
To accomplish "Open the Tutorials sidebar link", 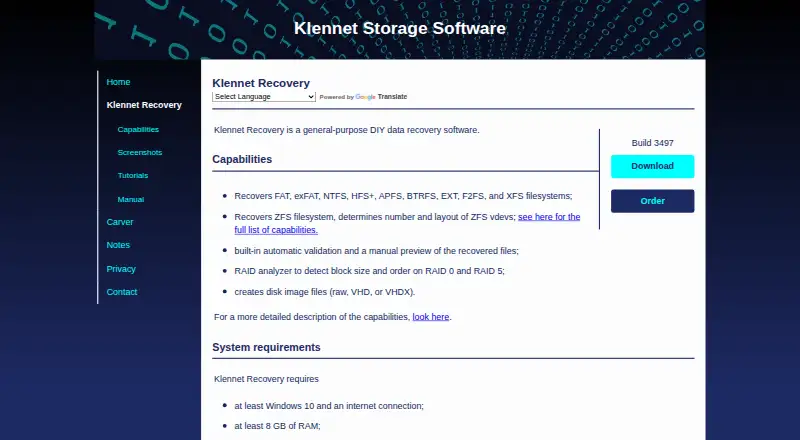I will (133, 175).
